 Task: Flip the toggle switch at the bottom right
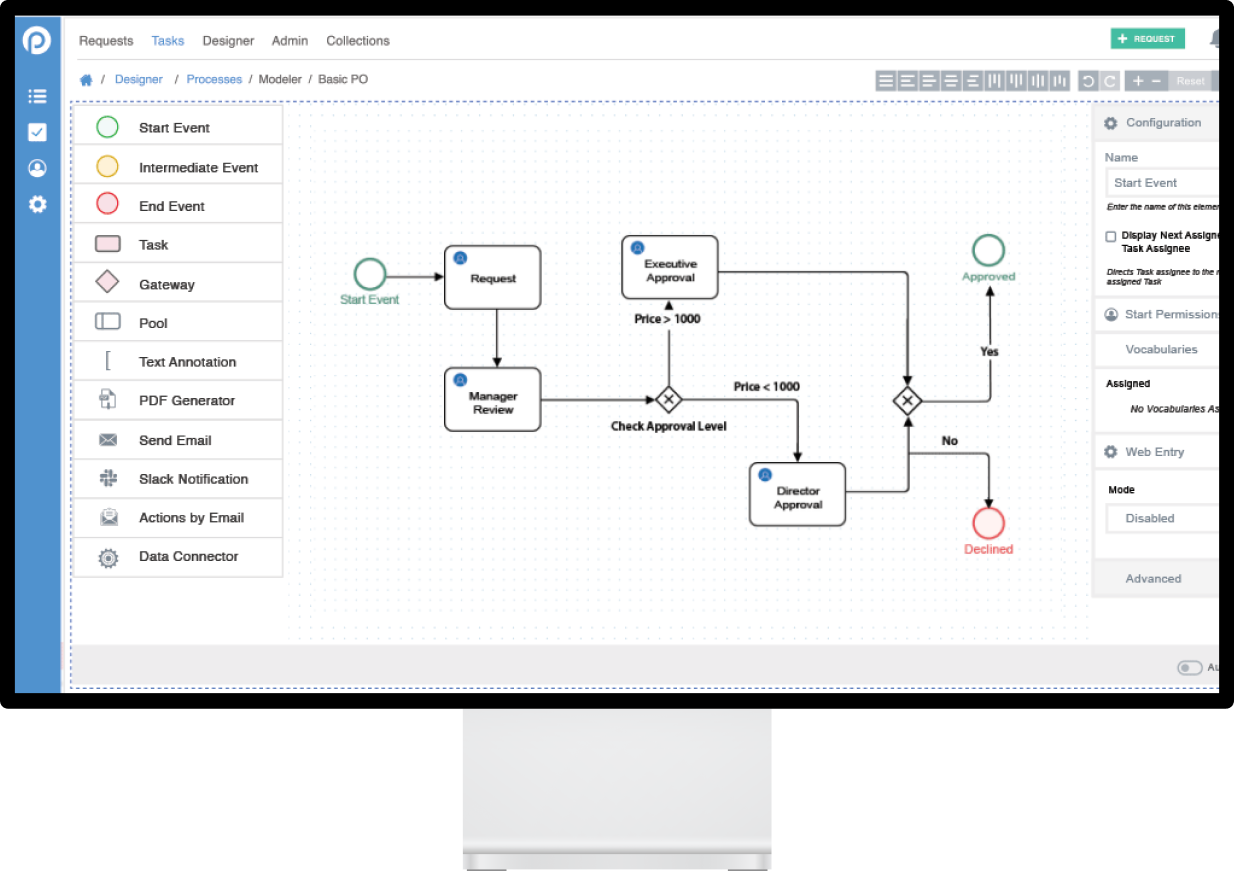coord(1189,667)
